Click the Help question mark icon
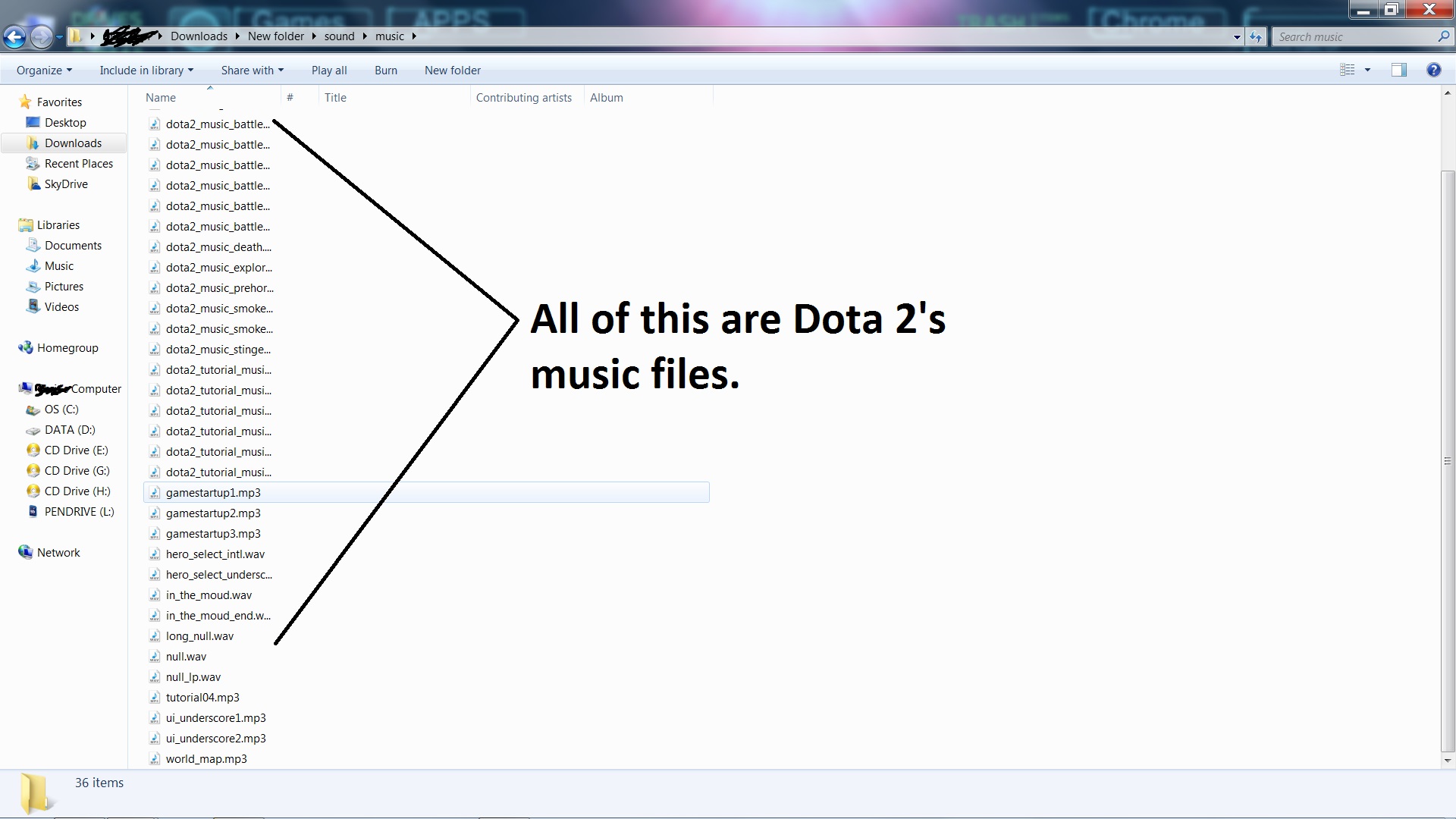1456x819 pixels. [x=1433, y=70]
